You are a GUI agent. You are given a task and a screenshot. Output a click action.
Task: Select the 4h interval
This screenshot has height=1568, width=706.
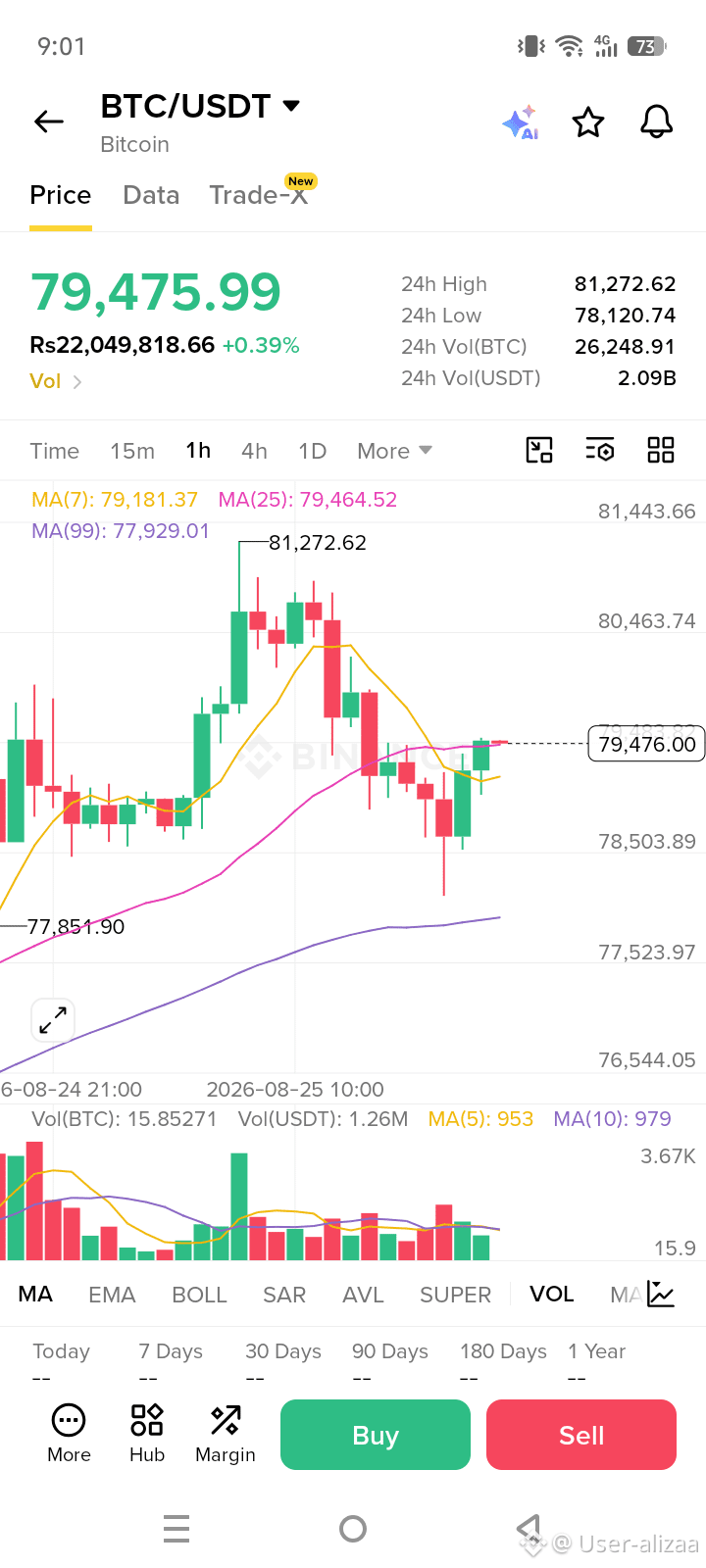tap(254, 451)
